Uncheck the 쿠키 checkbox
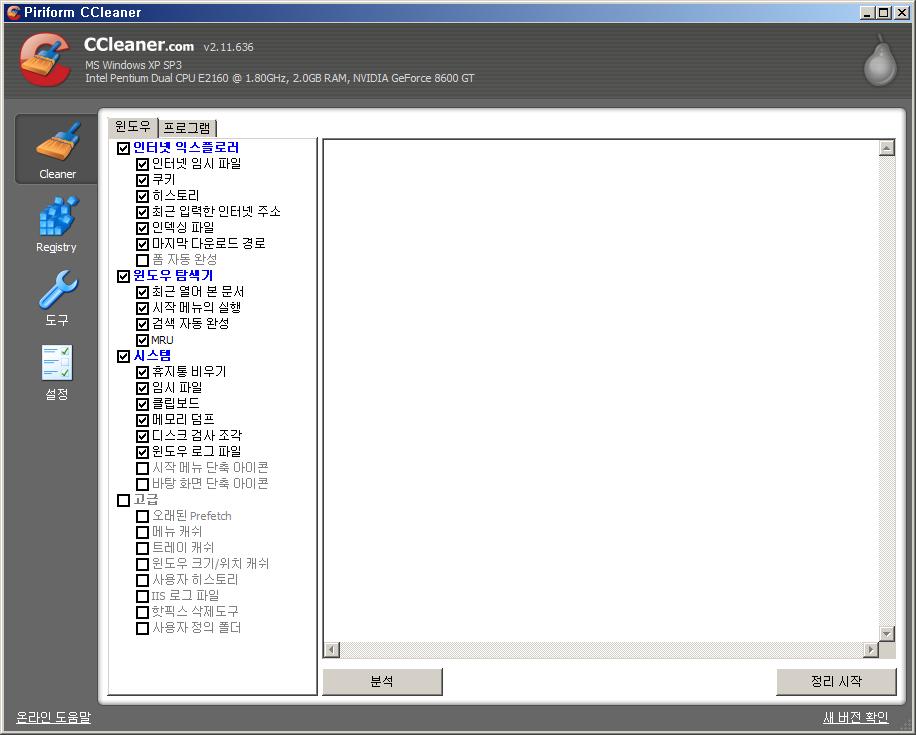Image resolution: width=916 pixels, height=735 pixels. [142, 180]
